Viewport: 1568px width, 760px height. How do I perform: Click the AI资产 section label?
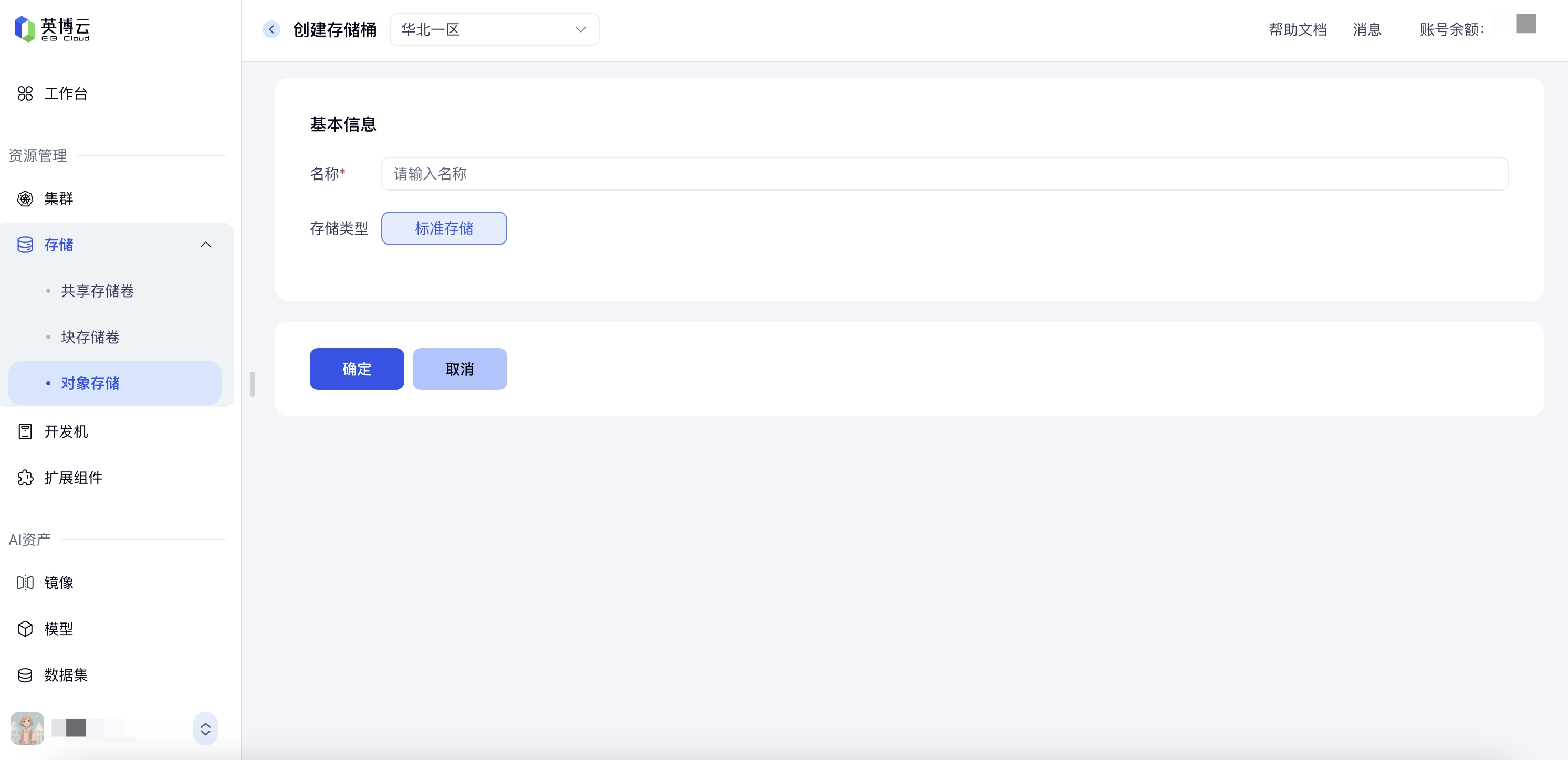30,539
